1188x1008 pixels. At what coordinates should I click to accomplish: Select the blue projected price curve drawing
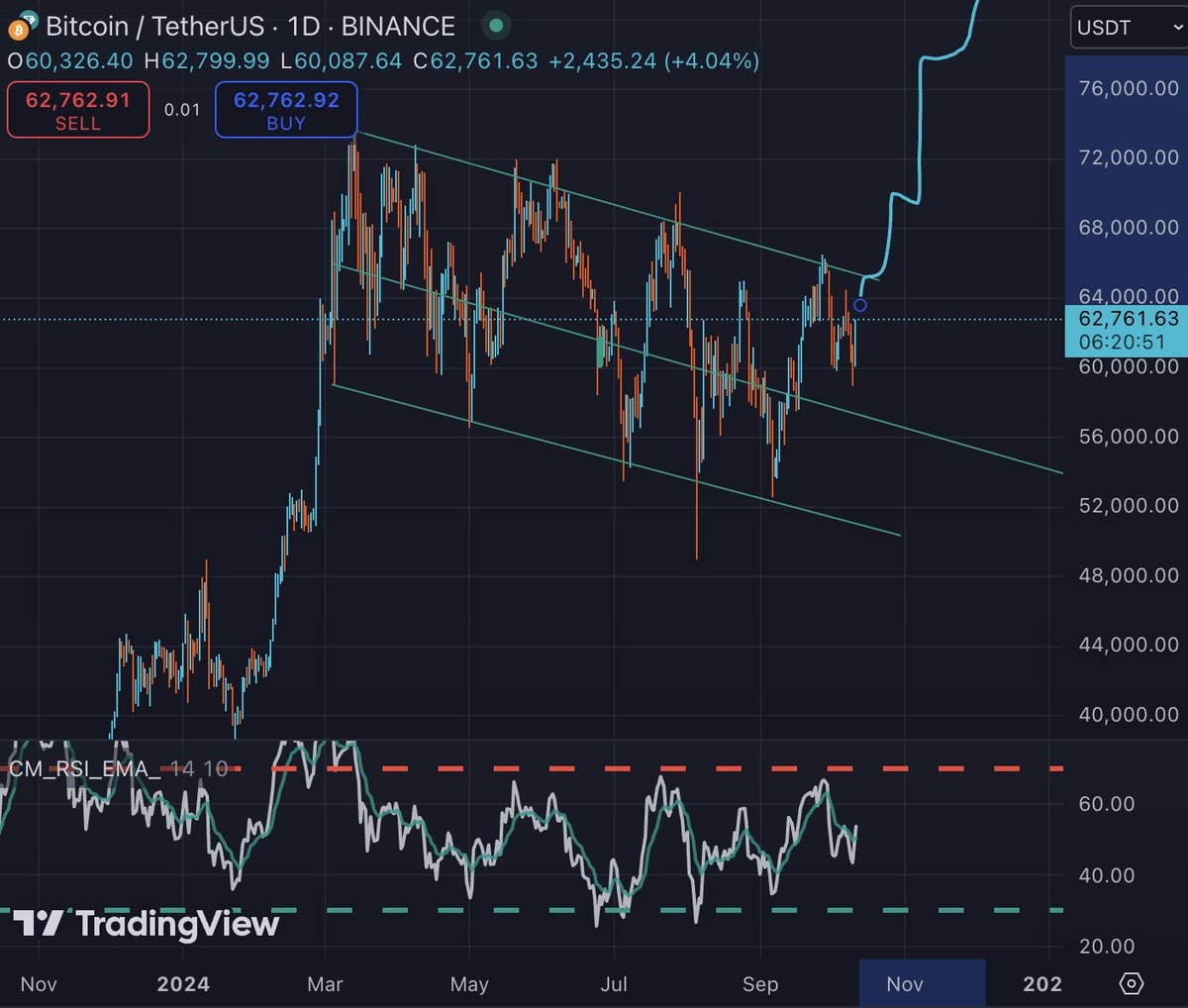pyautogui.click(x=921, y=149)
